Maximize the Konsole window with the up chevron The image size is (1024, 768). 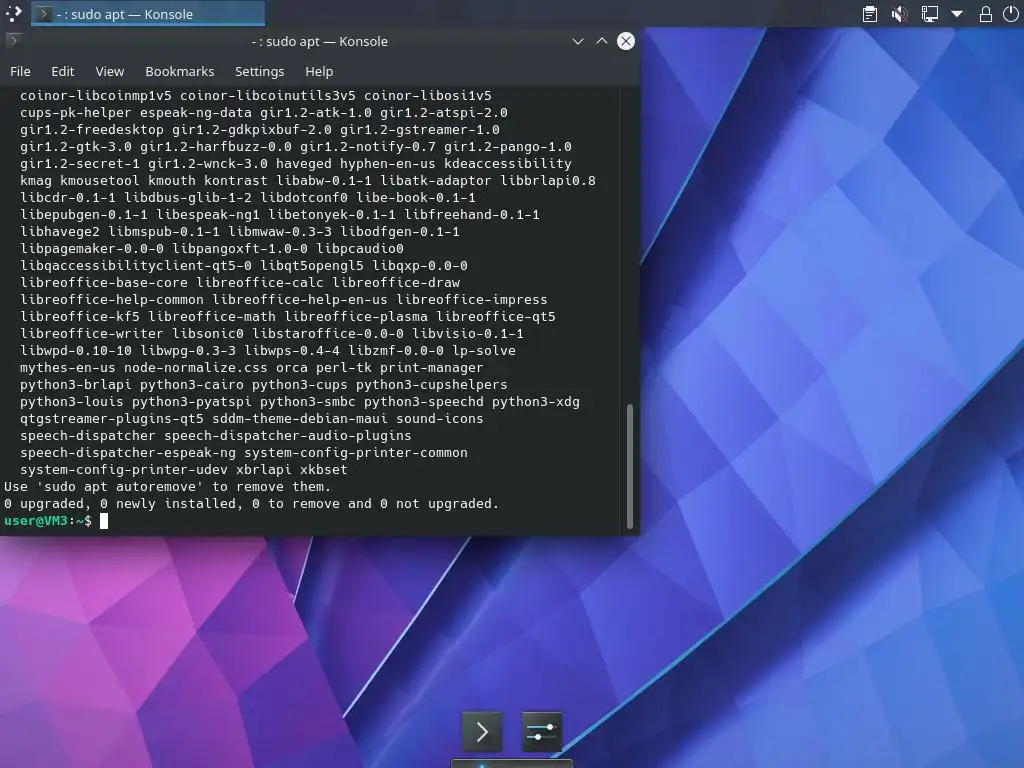point(601,41)
